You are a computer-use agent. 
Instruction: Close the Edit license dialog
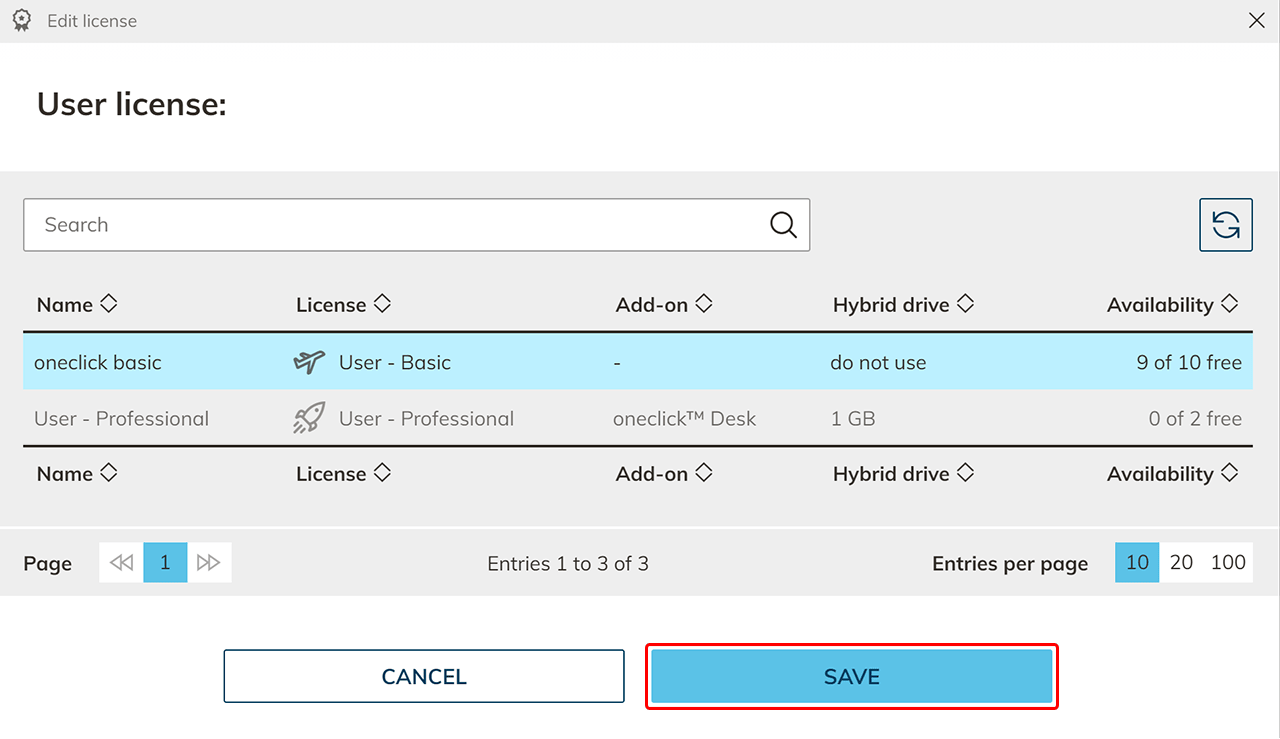click(1257, 20)
